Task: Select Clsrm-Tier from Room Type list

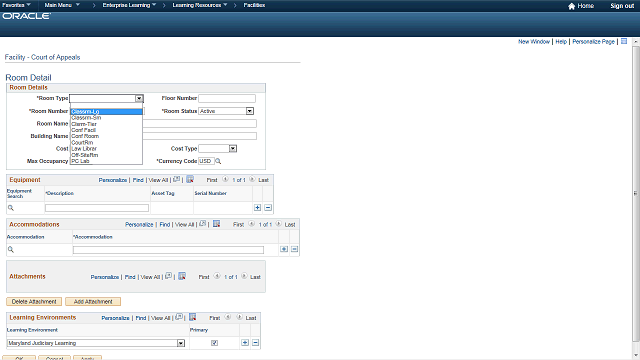Action: pos(106,124)
